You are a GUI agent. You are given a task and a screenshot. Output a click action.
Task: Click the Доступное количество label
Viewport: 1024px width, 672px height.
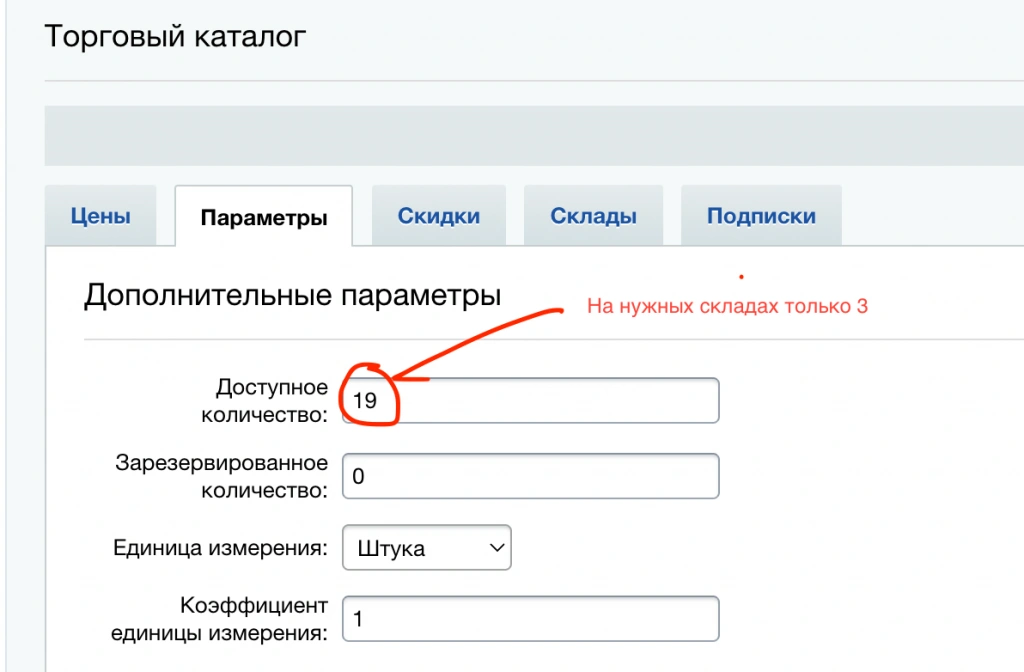264,400
